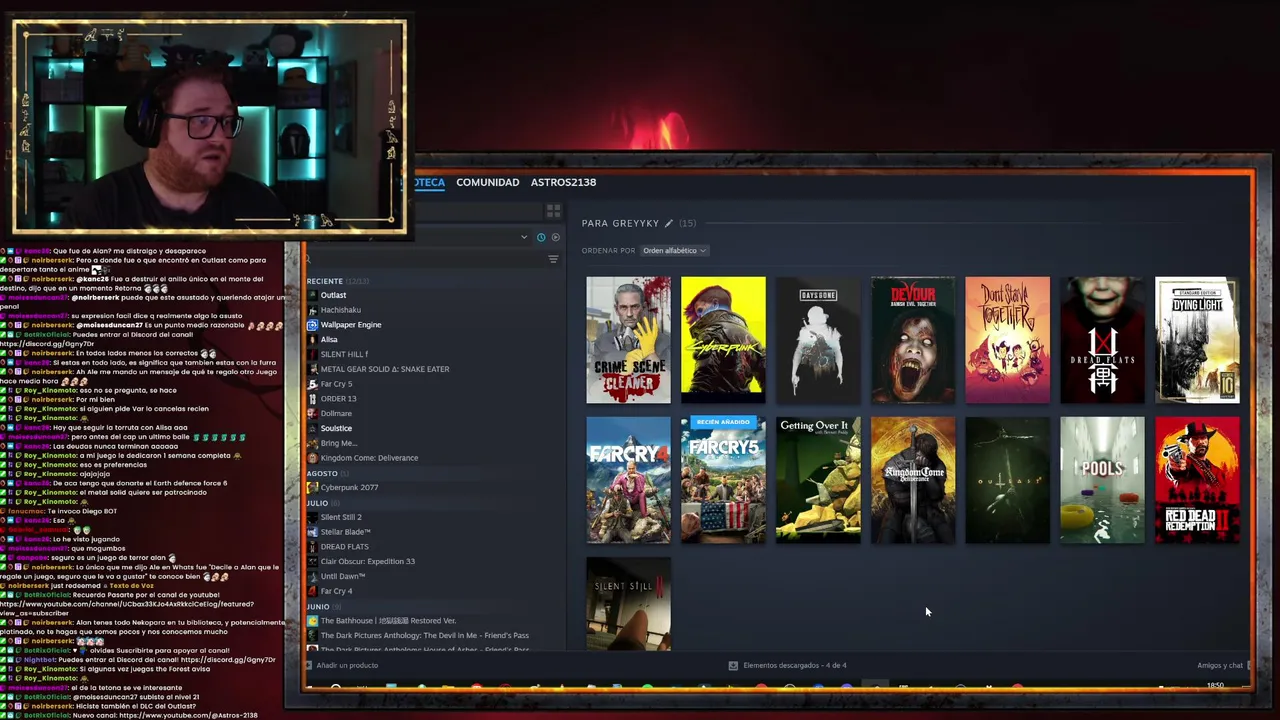Edit collection name with pencil icon
The image size is (1280, 720).
(x=669, y=223)
